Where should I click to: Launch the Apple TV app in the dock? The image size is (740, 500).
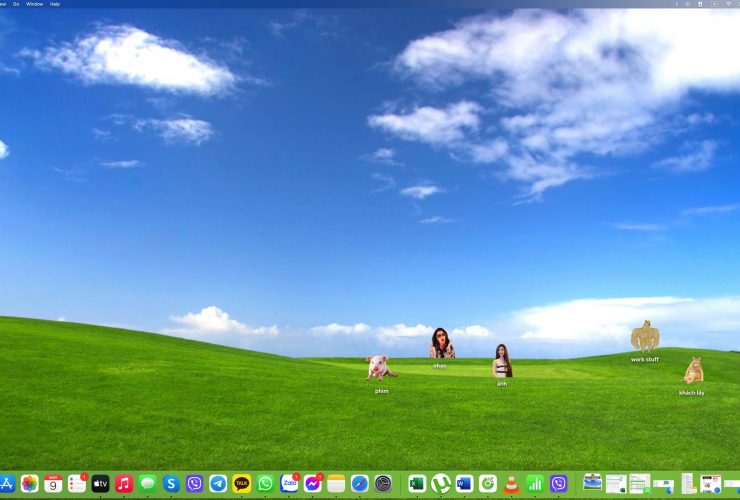click(x=100, y=484)
